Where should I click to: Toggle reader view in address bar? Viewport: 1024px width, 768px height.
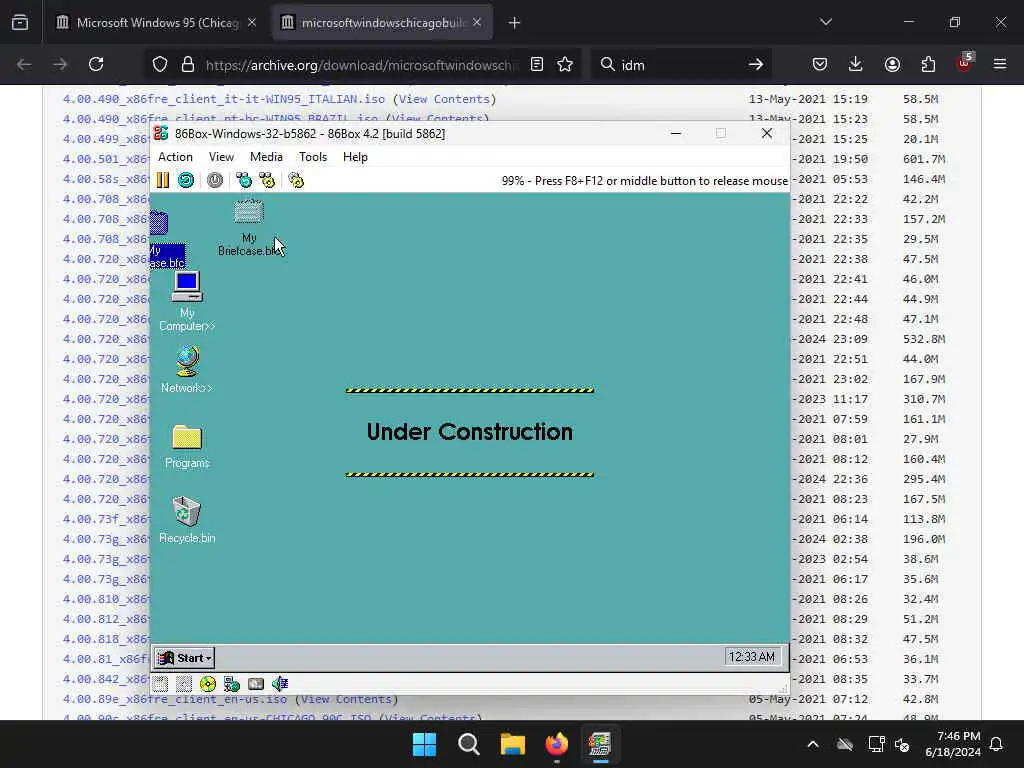pos(537,64)
